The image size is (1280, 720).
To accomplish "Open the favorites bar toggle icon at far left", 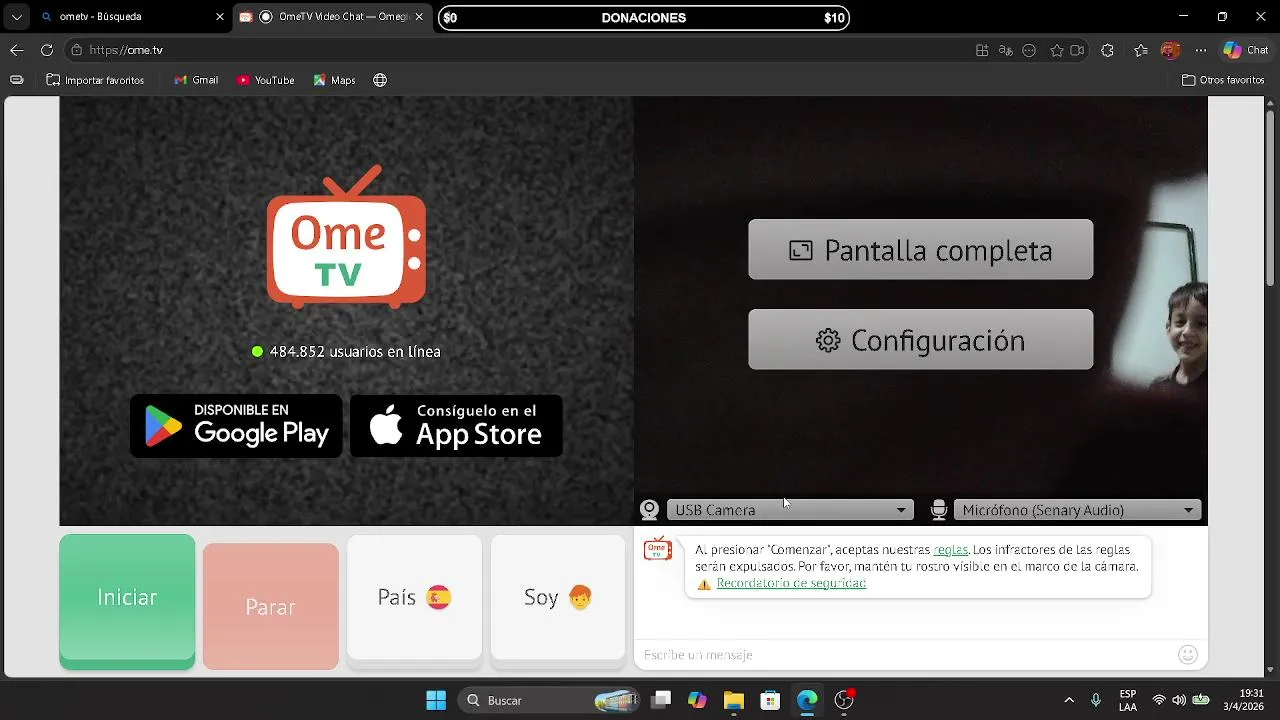I will click(16, 80).
